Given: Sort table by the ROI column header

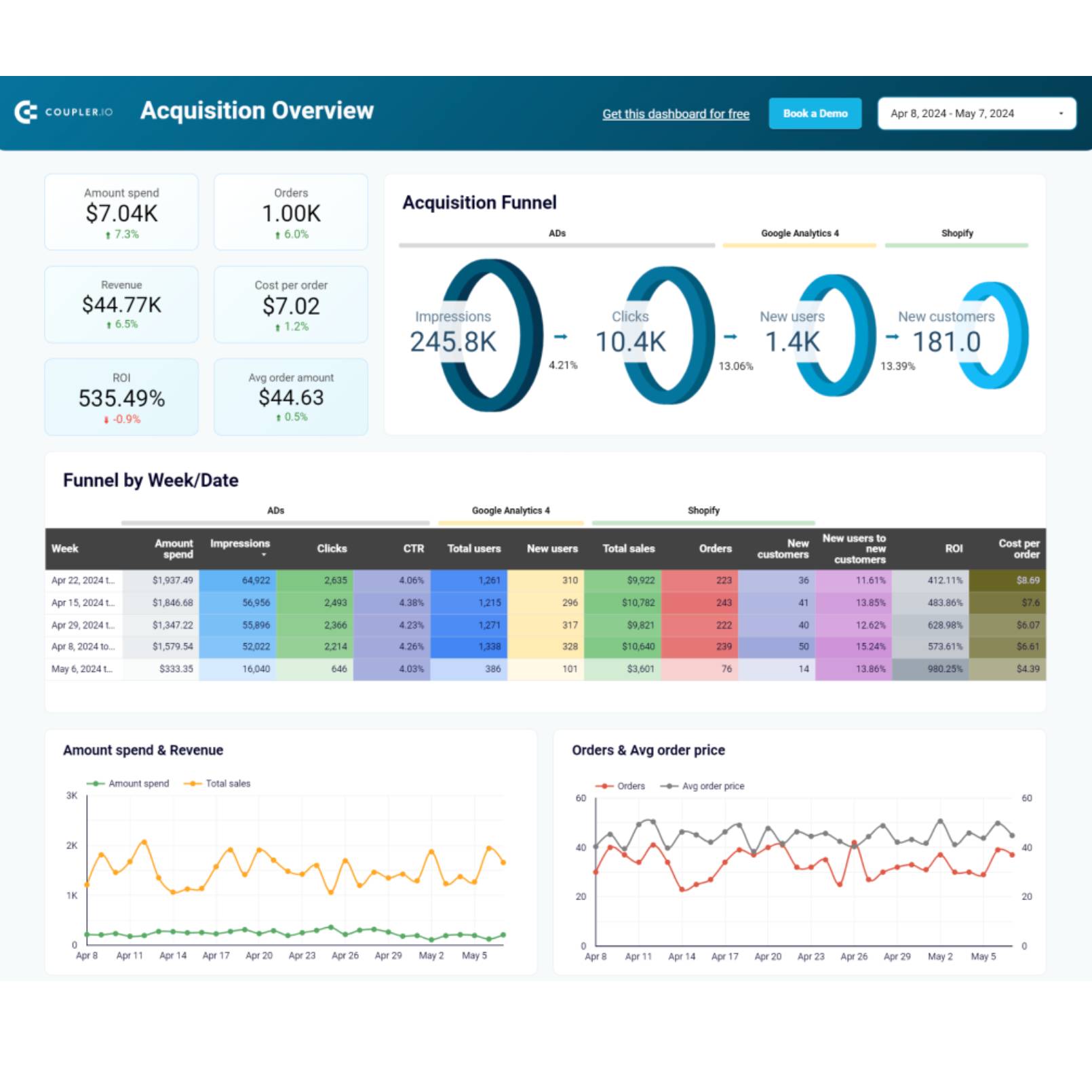Looking at the screenshot, I should tap(953, 549).
